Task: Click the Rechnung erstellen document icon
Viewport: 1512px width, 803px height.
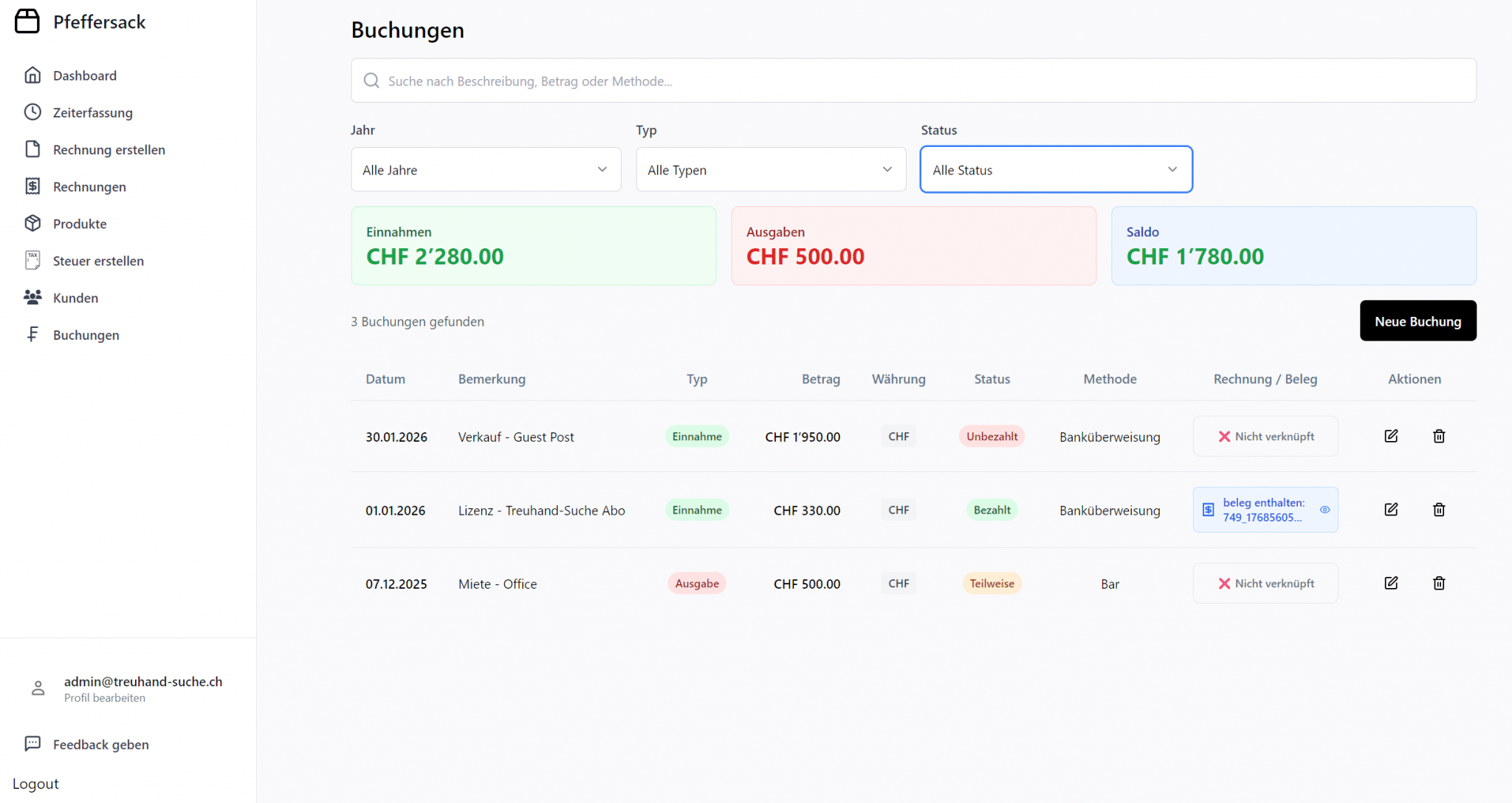Action: pos(32,148)
